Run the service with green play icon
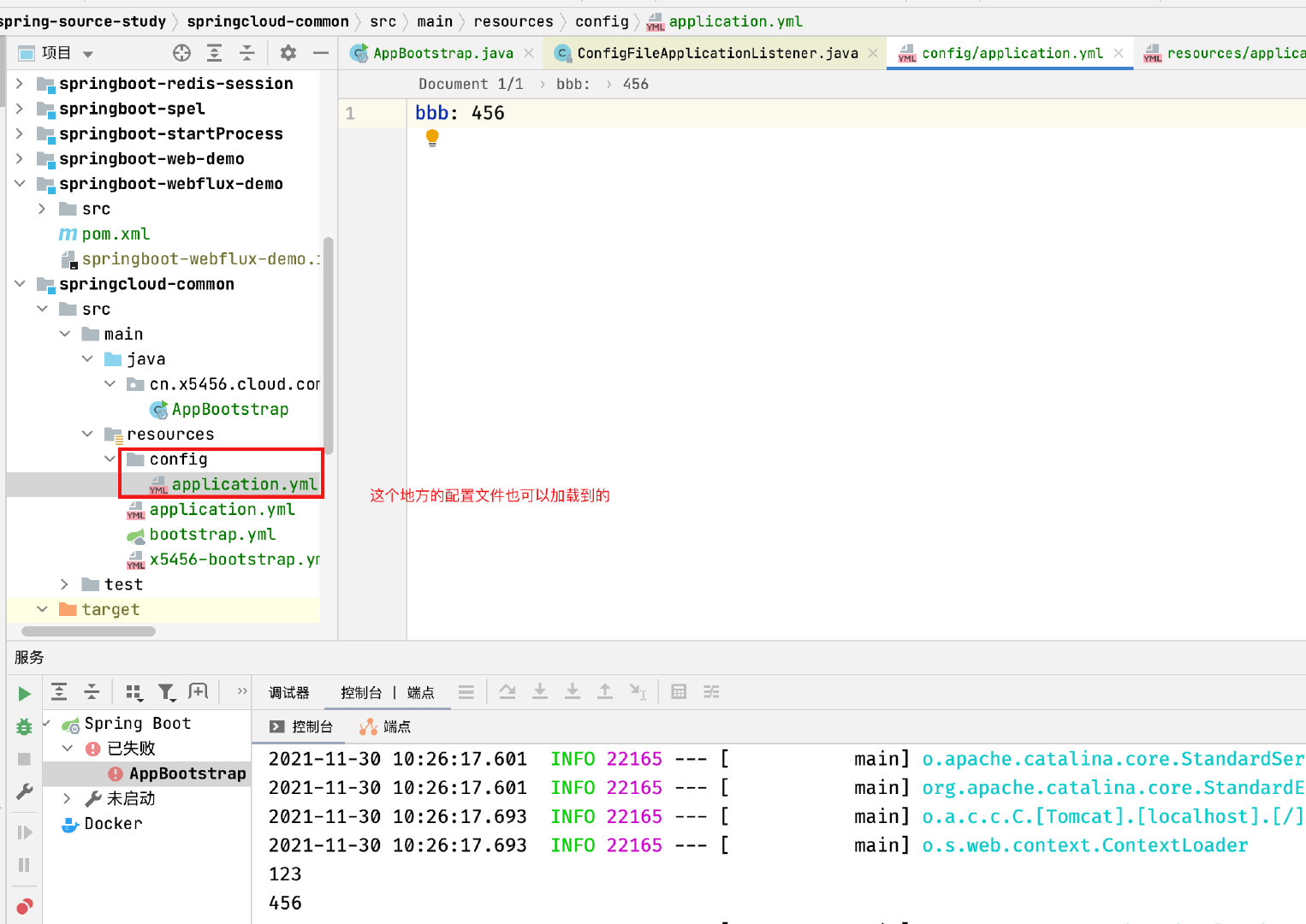The height and width of the screenshot is (924, 1306). tap(24, 694)
